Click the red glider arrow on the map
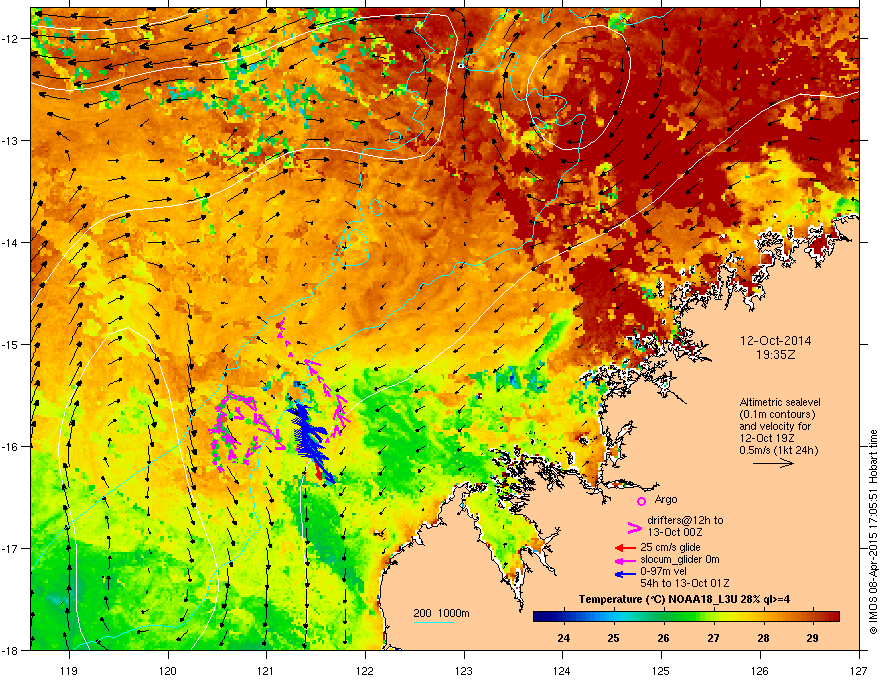The width and height of the screenshot is (880, 680). [x=318, y=470]
